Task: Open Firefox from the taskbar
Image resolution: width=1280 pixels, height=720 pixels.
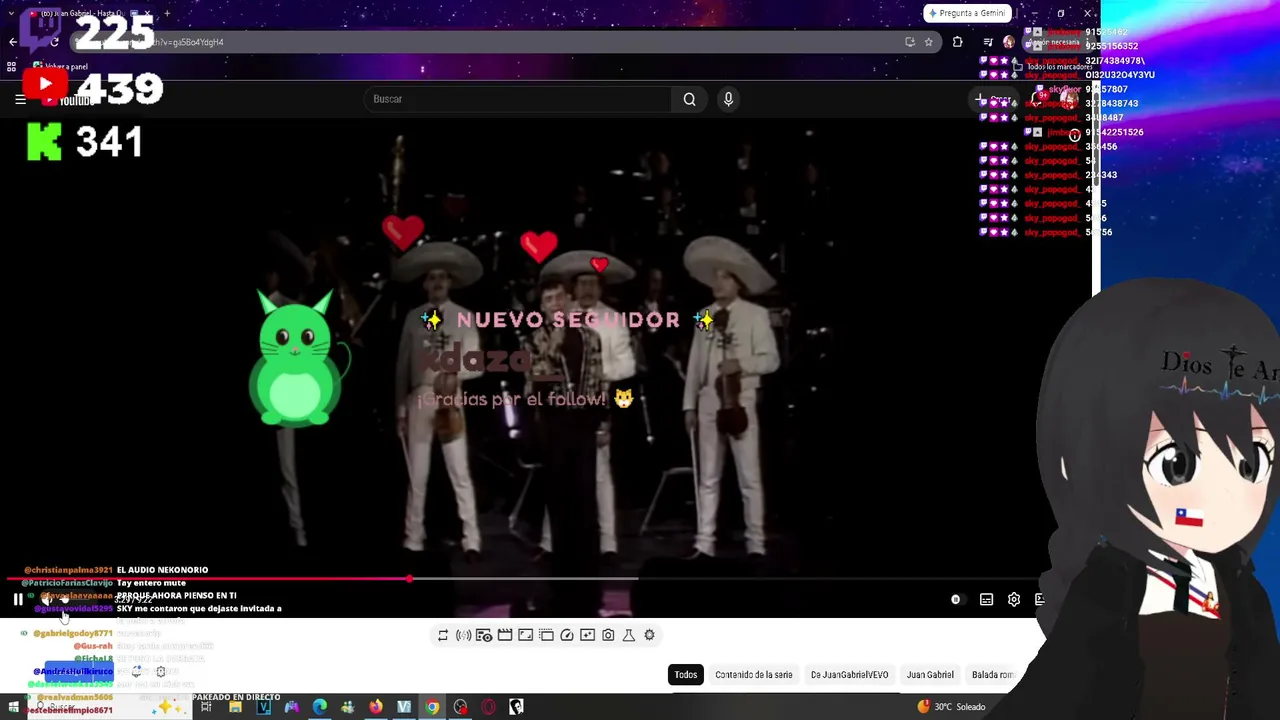Action: (x=376, y=707)
